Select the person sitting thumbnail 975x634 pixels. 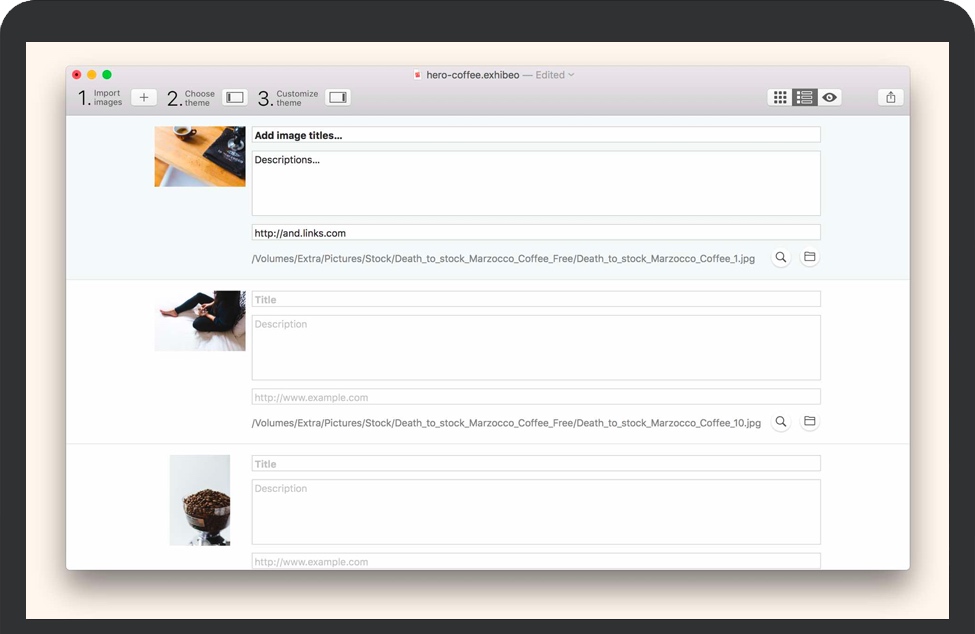[x=200, y=320]
